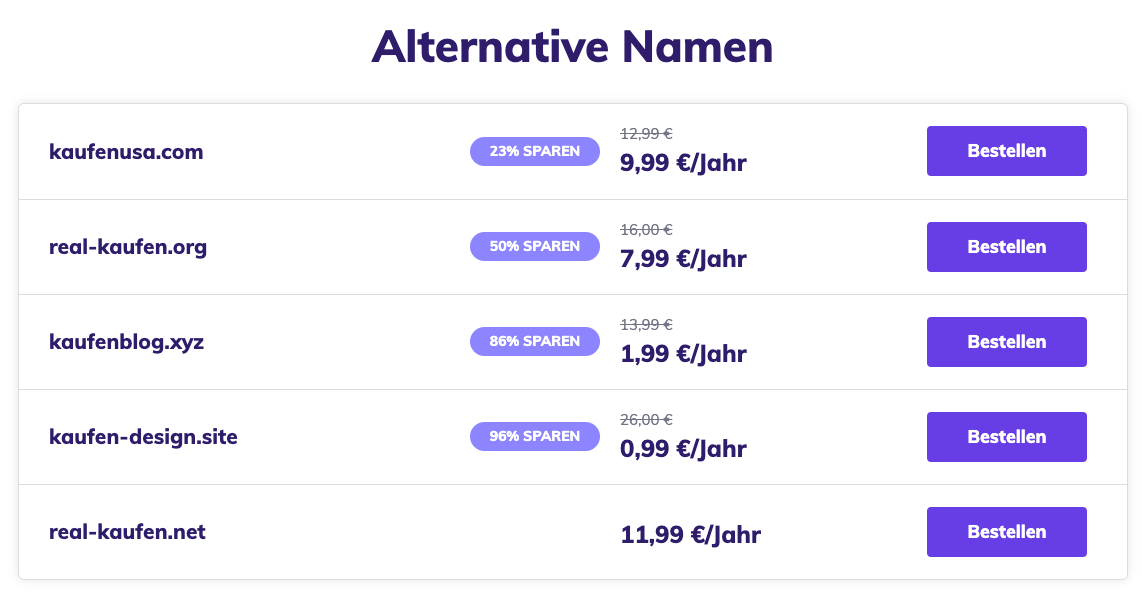Screen dimensions: 1142x595
Task: Click Bestellen for real-kaufen.net
Action: [1006, 532]
